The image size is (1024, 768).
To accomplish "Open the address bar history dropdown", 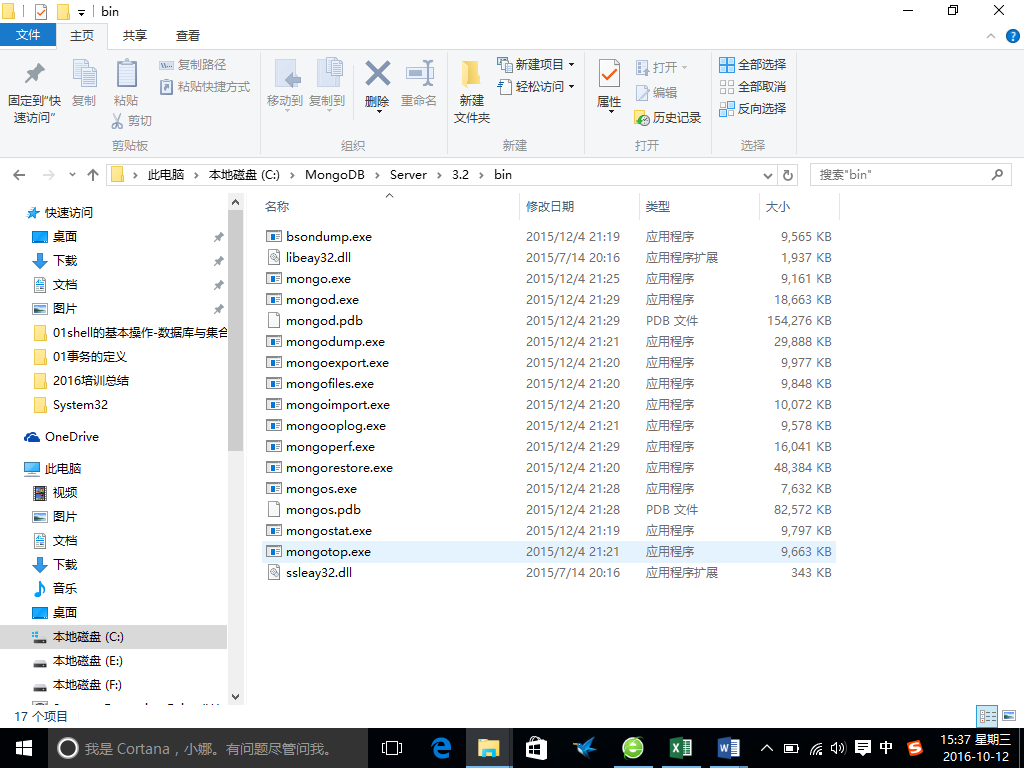I will click(x=768, y=175).
